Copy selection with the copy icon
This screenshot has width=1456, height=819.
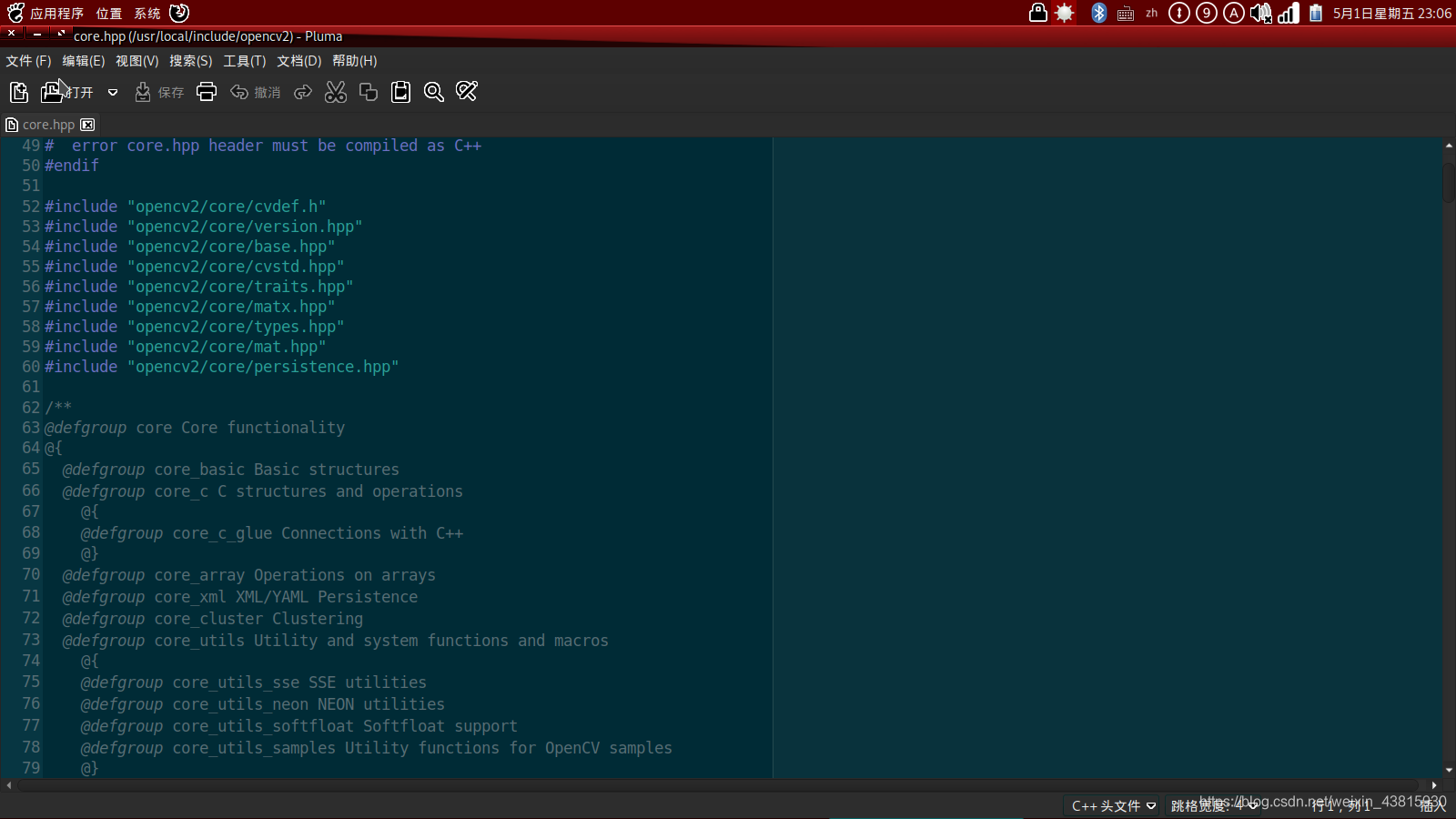(369, 92)
